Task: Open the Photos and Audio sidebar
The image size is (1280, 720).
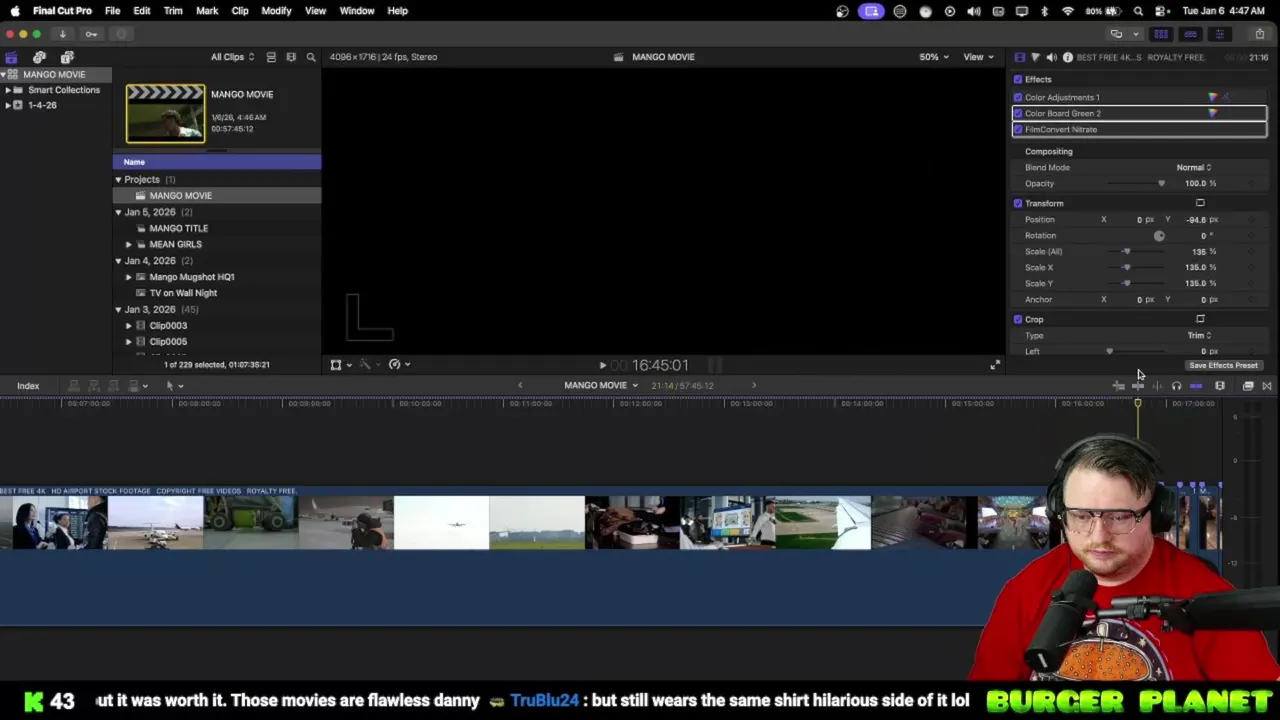Action: (x=39, y=57)
